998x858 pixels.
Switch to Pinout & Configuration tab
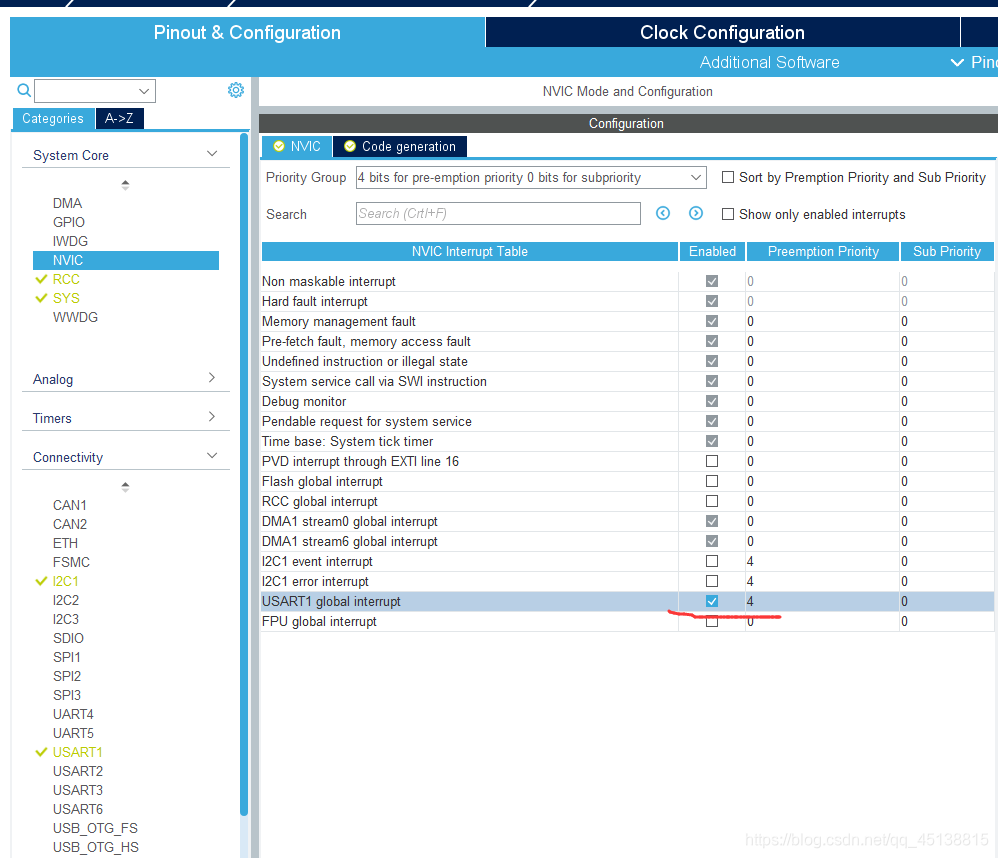(x=247, y=32)
